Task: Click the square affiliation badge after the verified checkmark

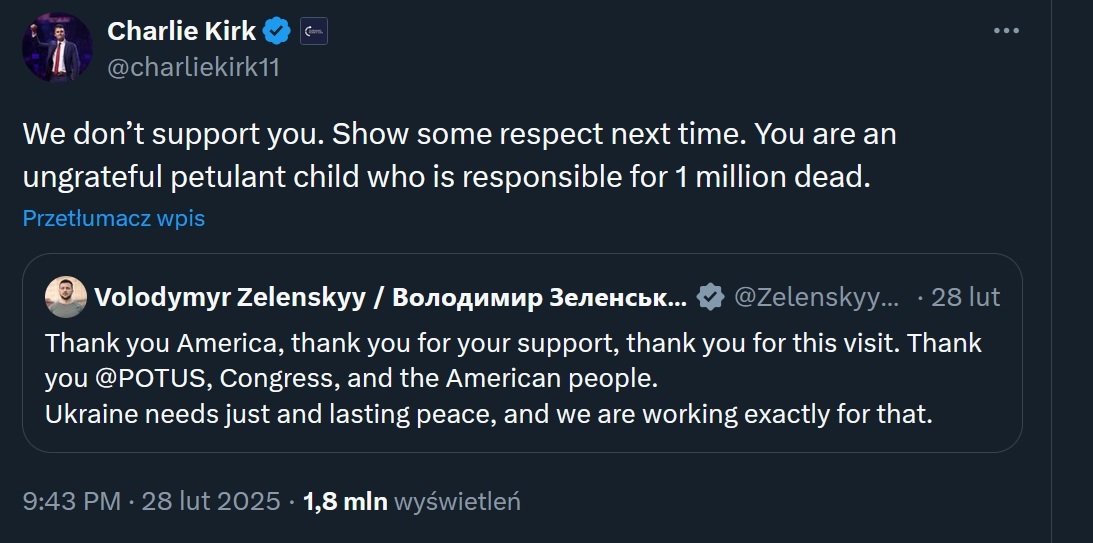Action: click(x=313, y=32)
